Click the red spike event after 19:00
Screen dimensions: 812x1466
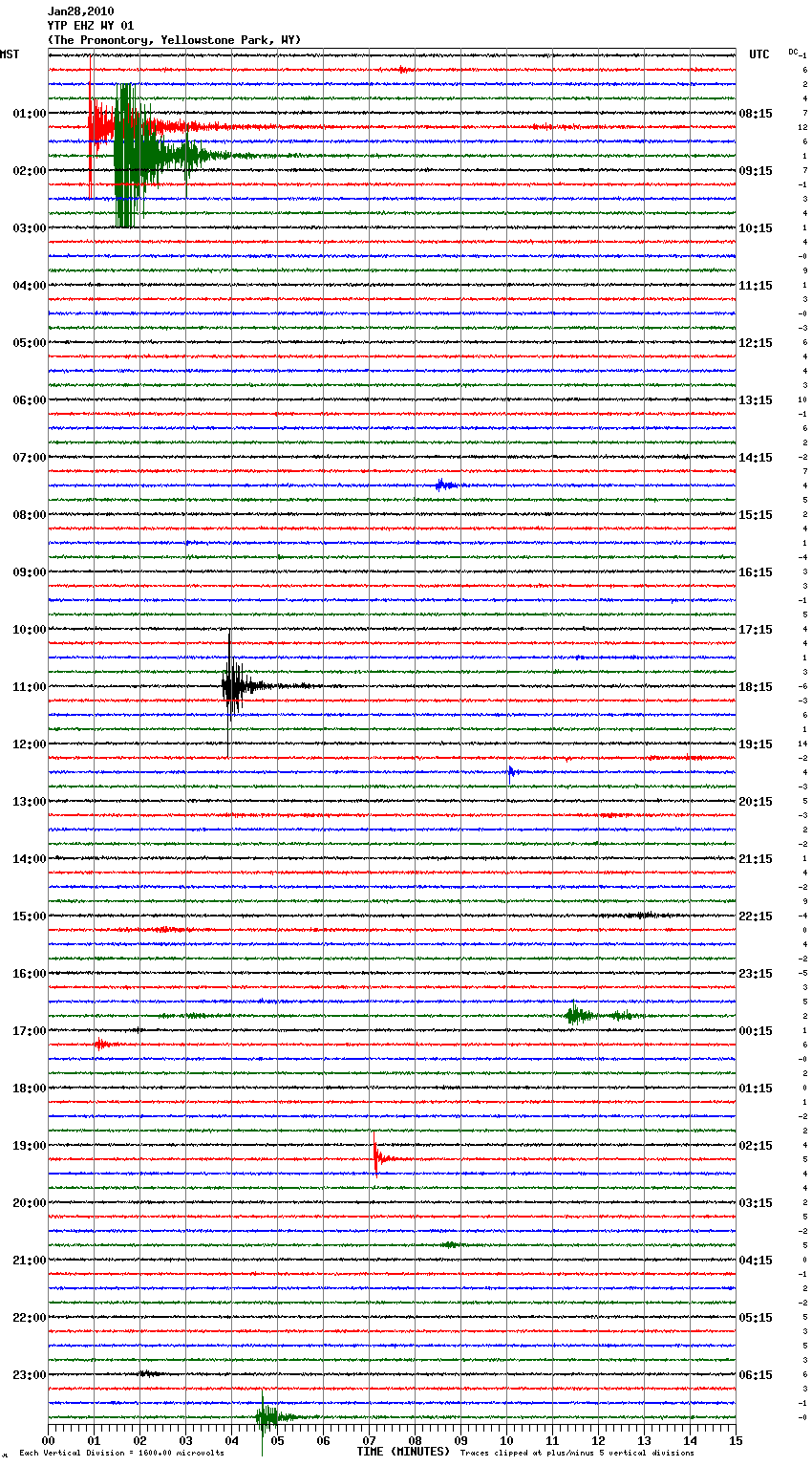(x=379, y=1159)
